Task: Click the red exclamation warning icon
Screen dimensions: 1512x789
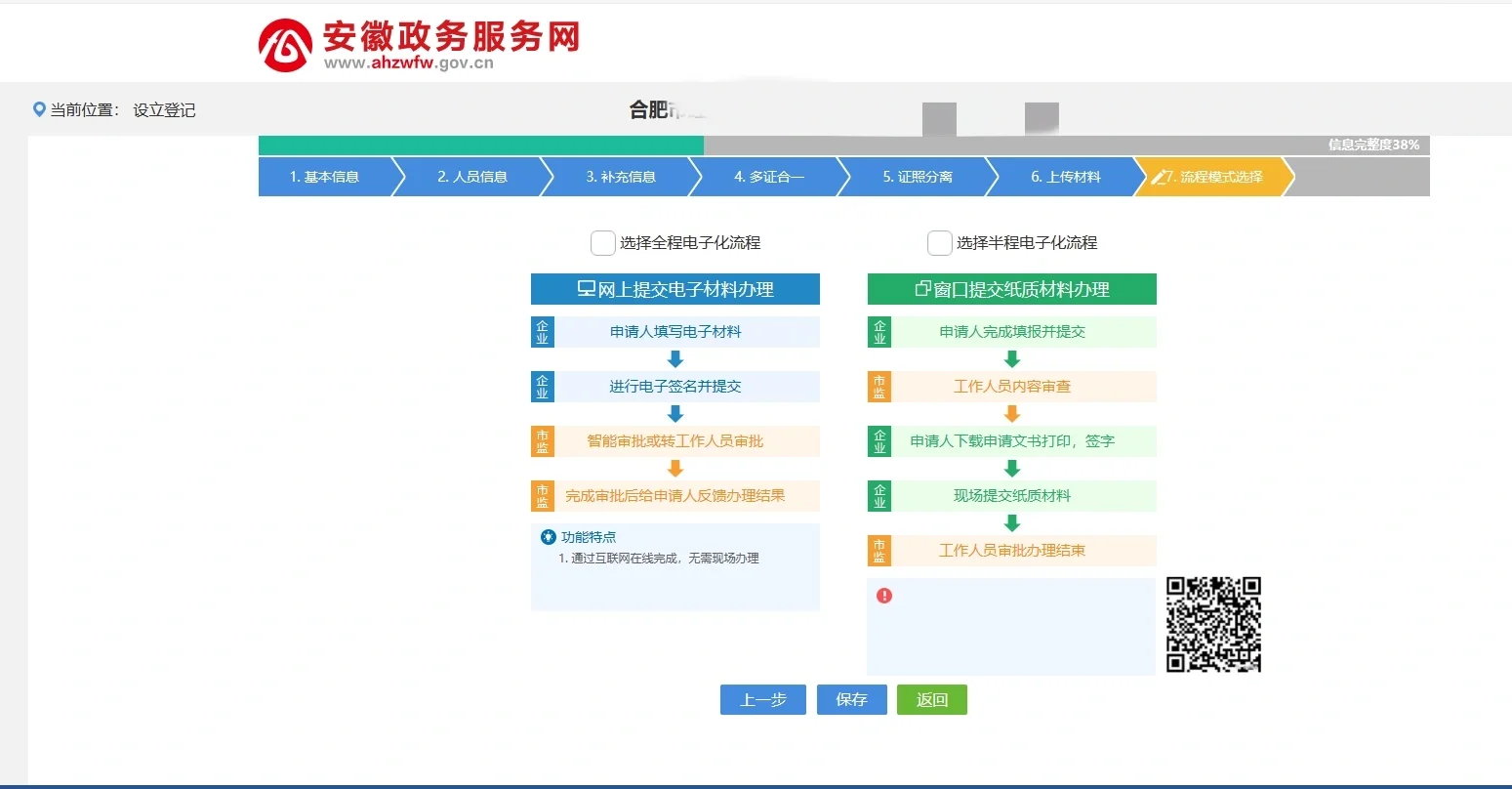Action: click(x=884, y=595)
